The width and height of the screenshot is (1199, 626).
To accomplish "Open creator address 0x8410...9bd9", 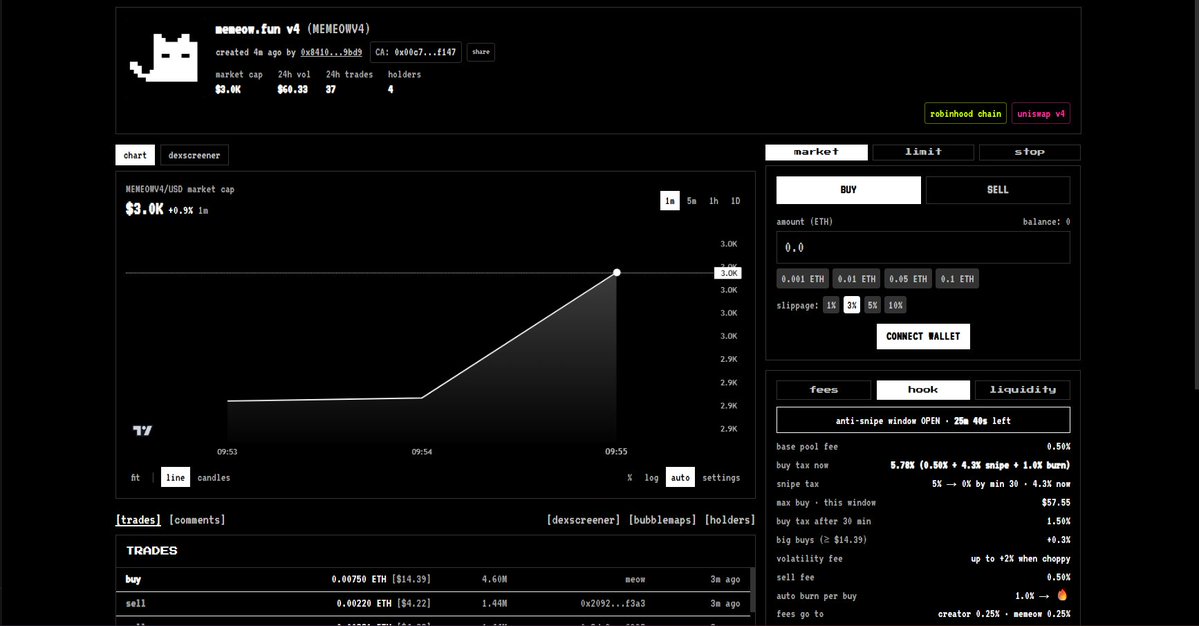I will [x=331, y=53].
